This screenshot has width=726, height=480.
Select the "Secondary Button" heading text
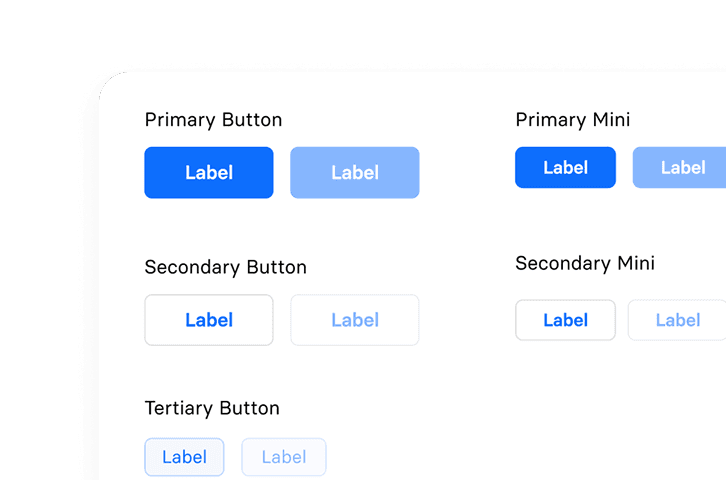[x=225, y=267]
